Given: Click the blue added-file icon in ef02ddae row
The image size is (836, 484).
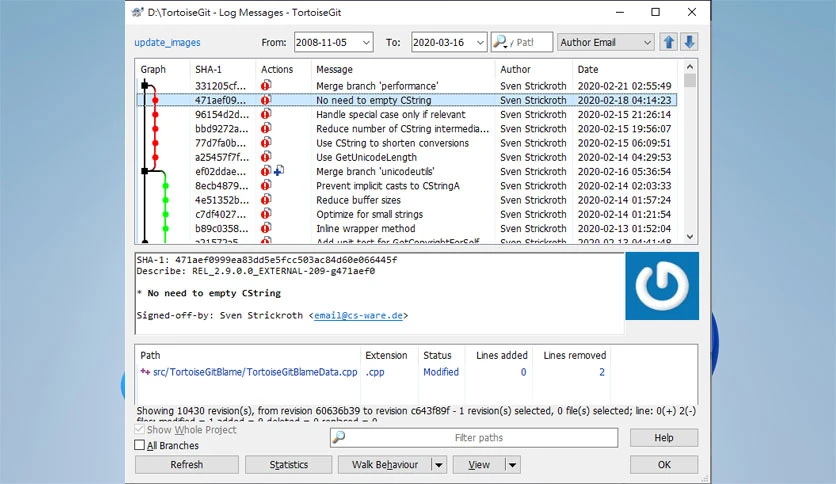Looking at the screenshot, I should 278,171.
